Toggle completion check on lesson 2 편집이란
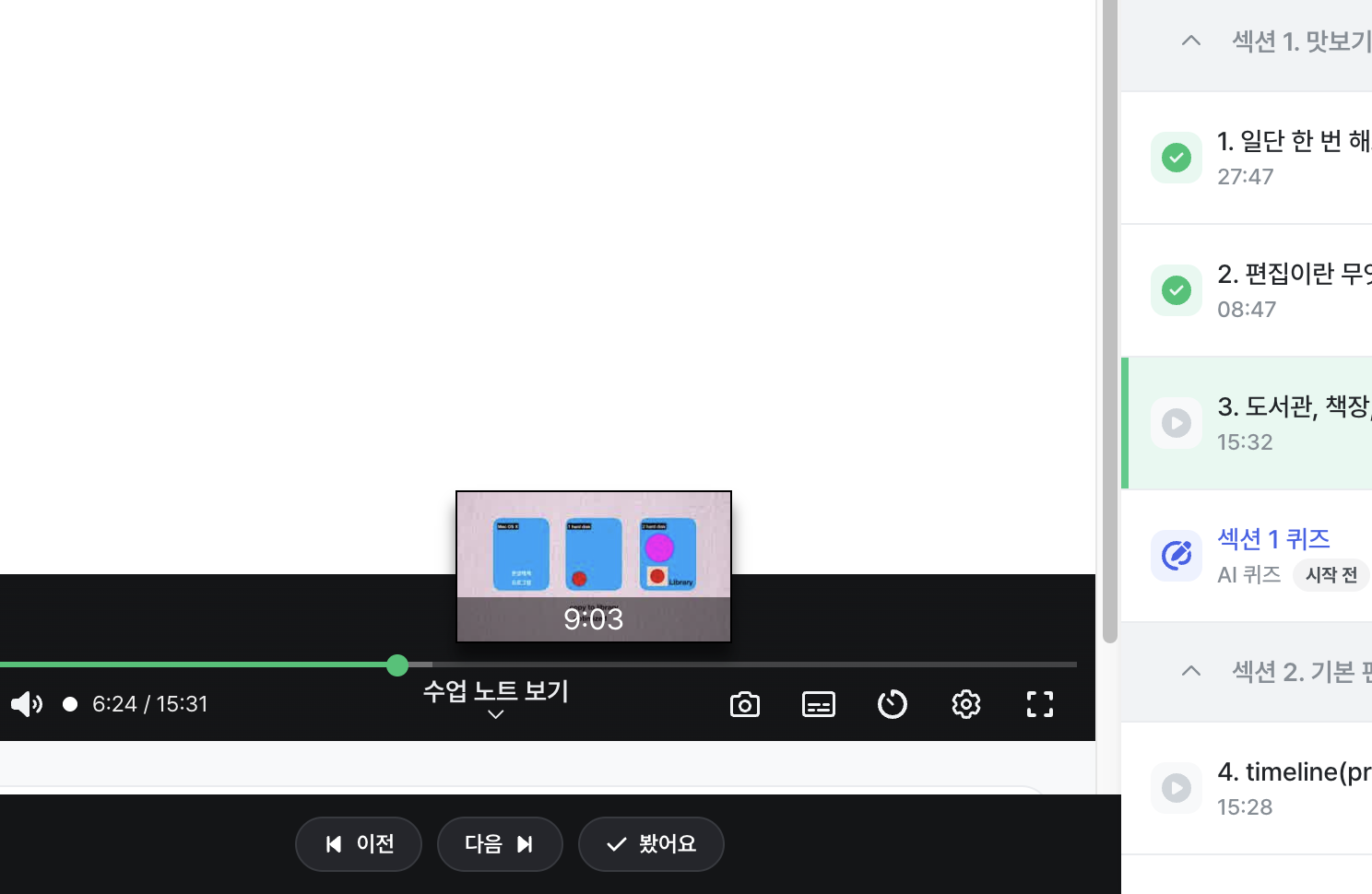The width and height of the screenshot is (1372, 894). [1177, 290]
